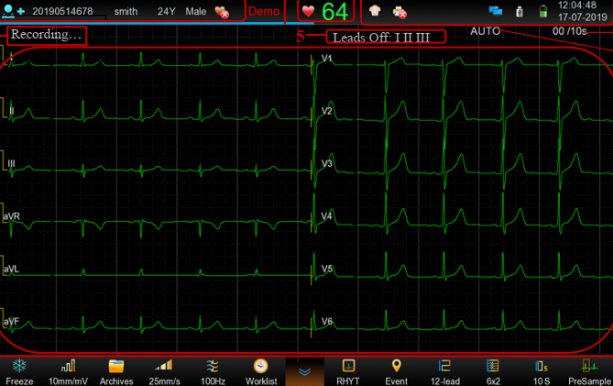
Task: Check the battery status icon
Action: tap(543, 11)
